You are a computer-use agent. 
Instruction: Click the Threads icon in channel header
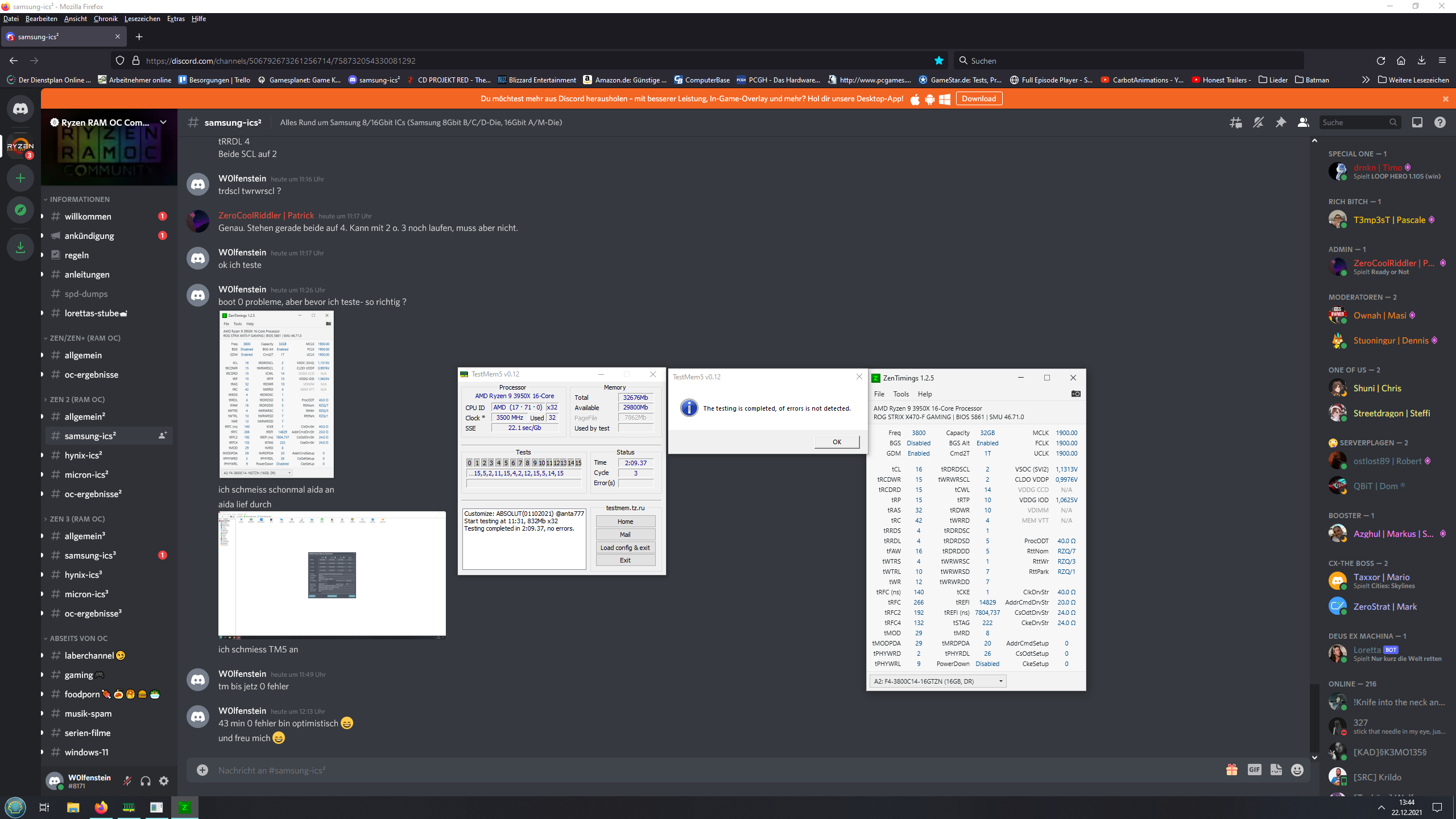[1235, 122]
